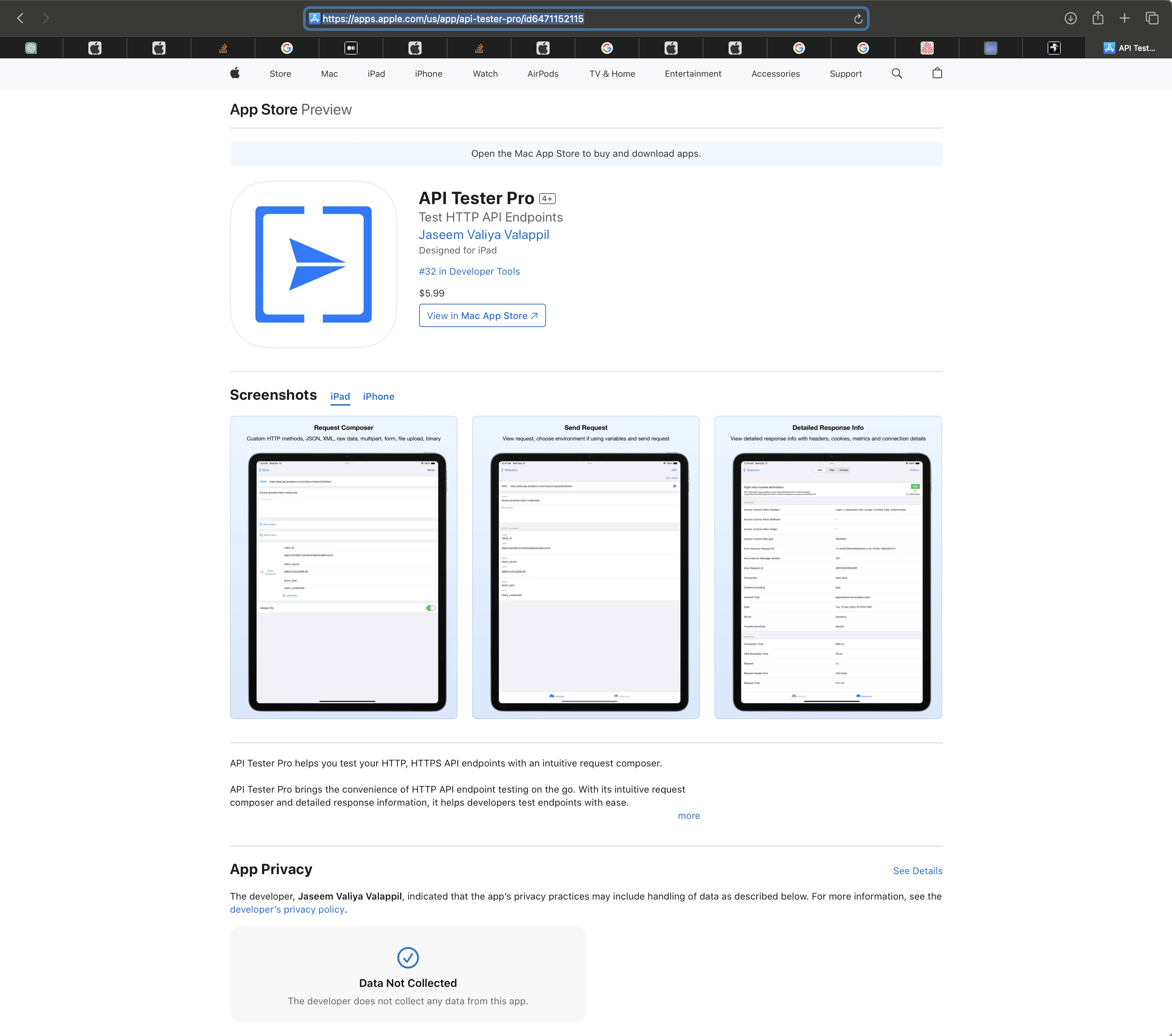Open the TV & Home menu item

click(x=612, y=74)
